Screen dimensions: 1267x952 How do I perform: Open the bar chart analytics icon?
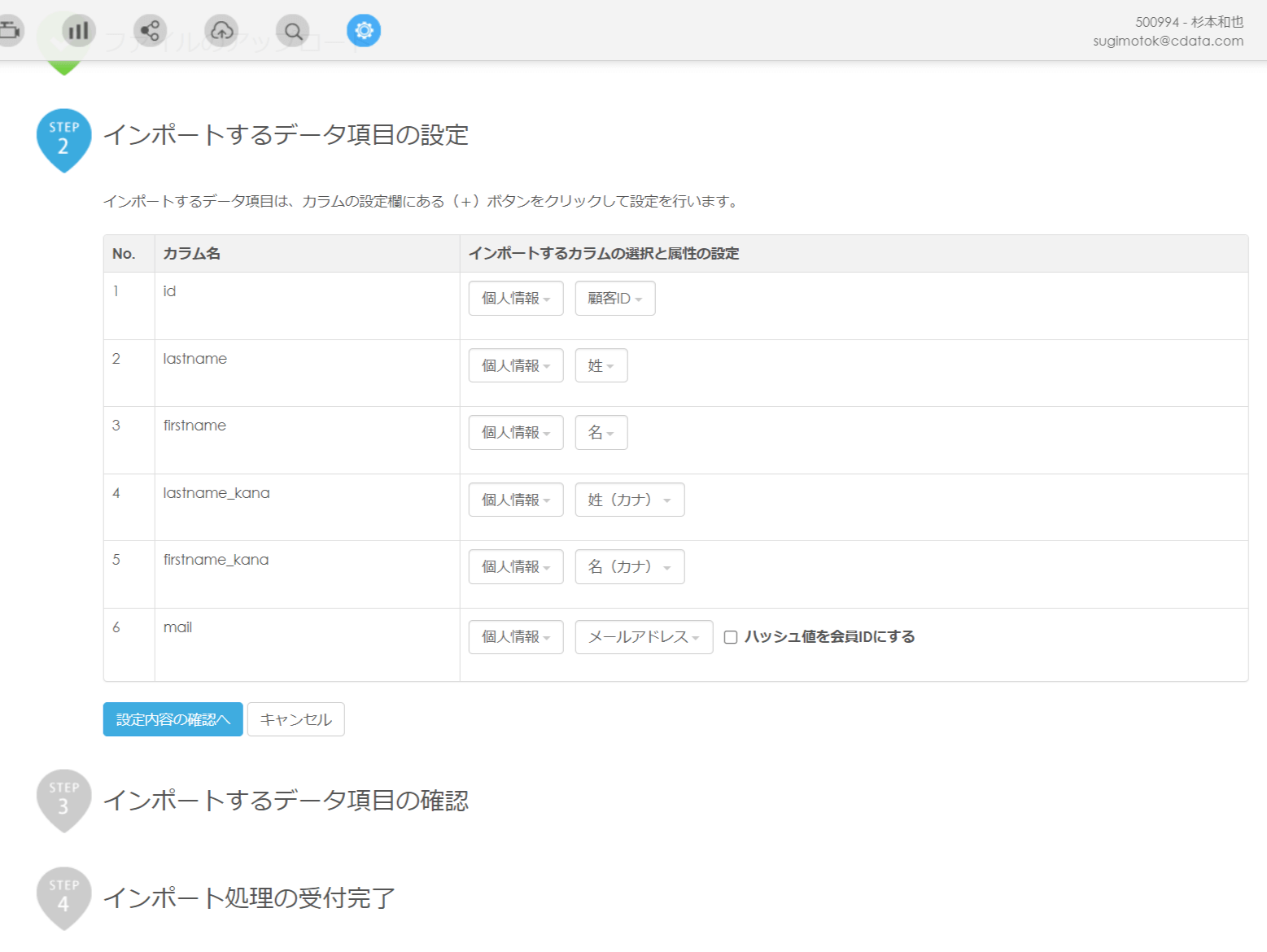(x=79, y=31)
